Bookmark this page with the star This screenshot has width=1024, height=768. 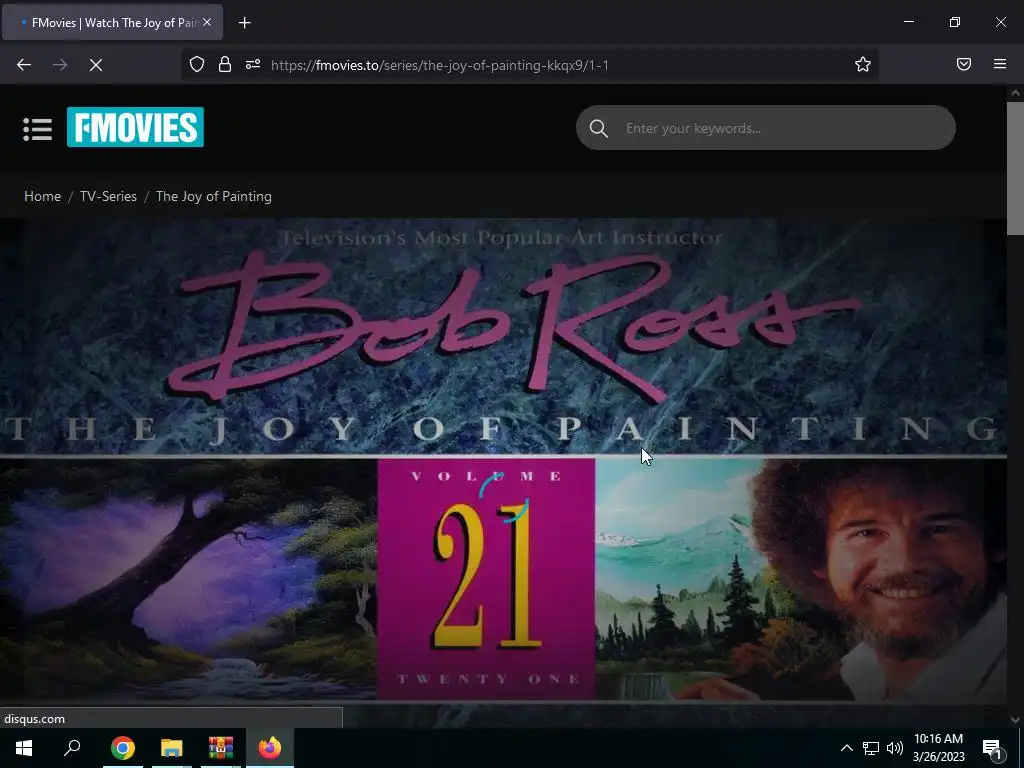(x=863, y=64)
